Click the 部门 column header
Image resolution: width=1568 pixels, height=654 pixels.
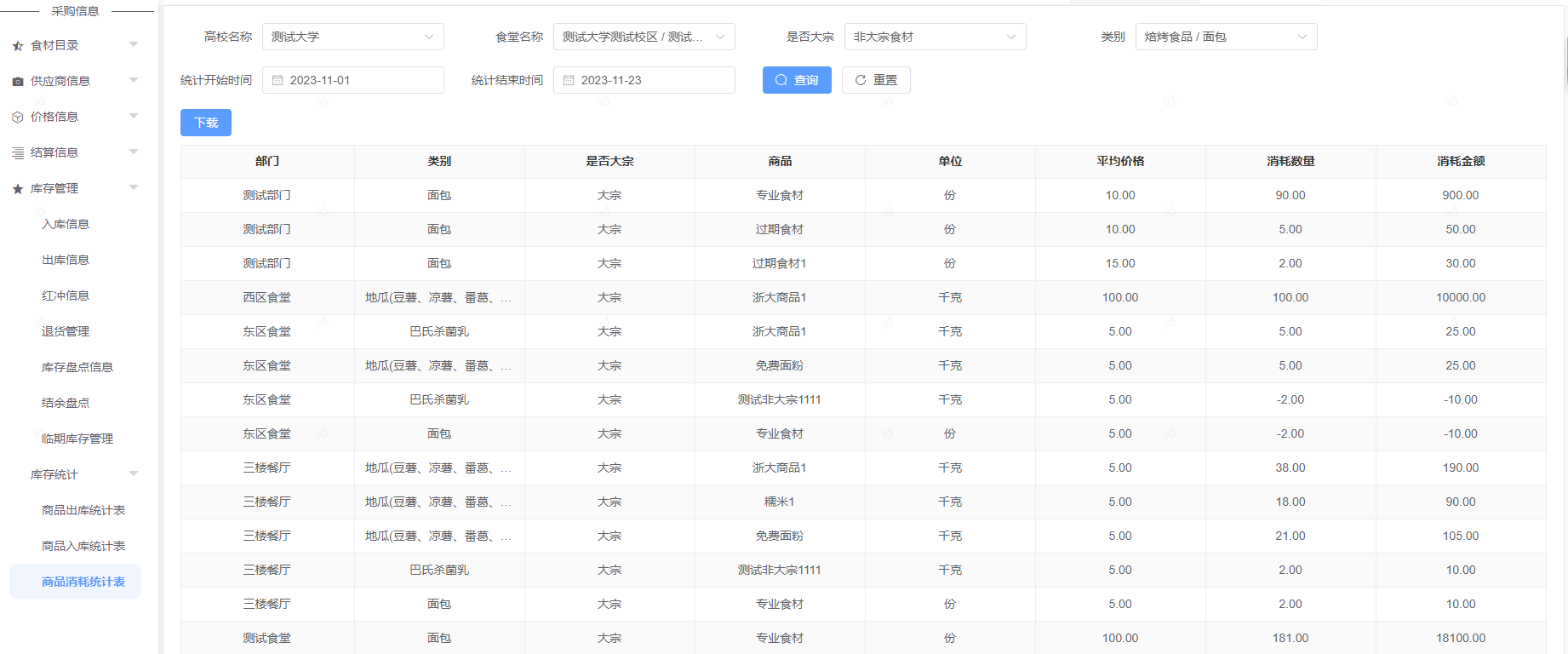(x=267, y=161)
